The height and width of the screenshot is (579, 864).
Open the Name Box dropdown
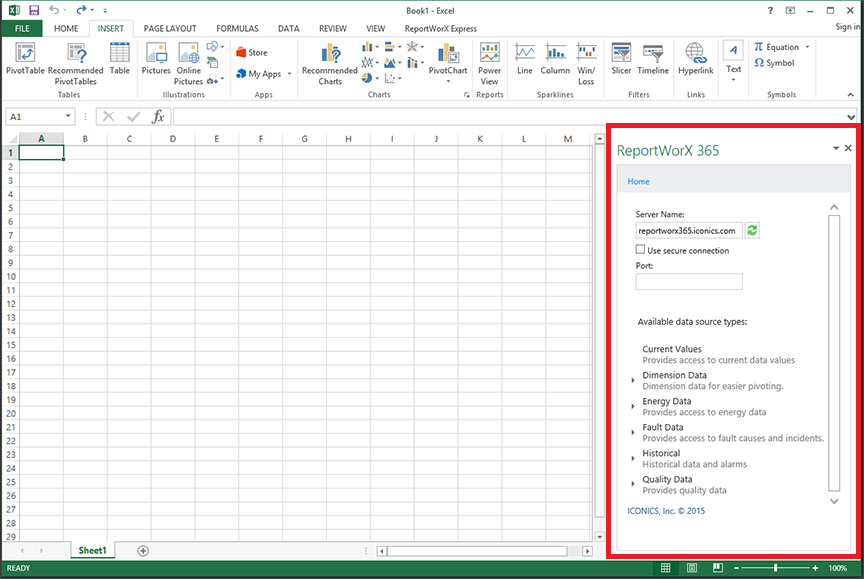pos(68,116)
